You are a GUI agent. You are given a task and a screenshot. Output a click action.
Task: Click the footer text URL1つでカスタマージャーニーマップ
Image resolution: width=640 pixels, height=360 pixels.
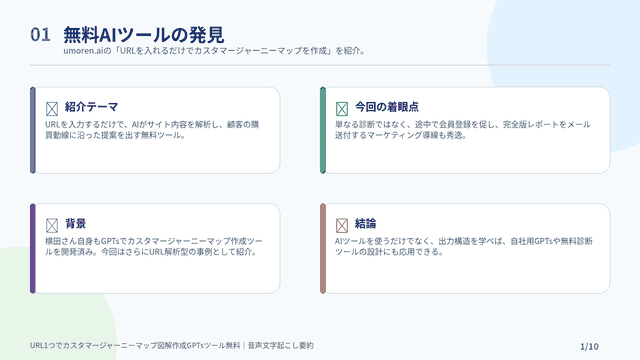pyautogui.click(x=171, y=345)
